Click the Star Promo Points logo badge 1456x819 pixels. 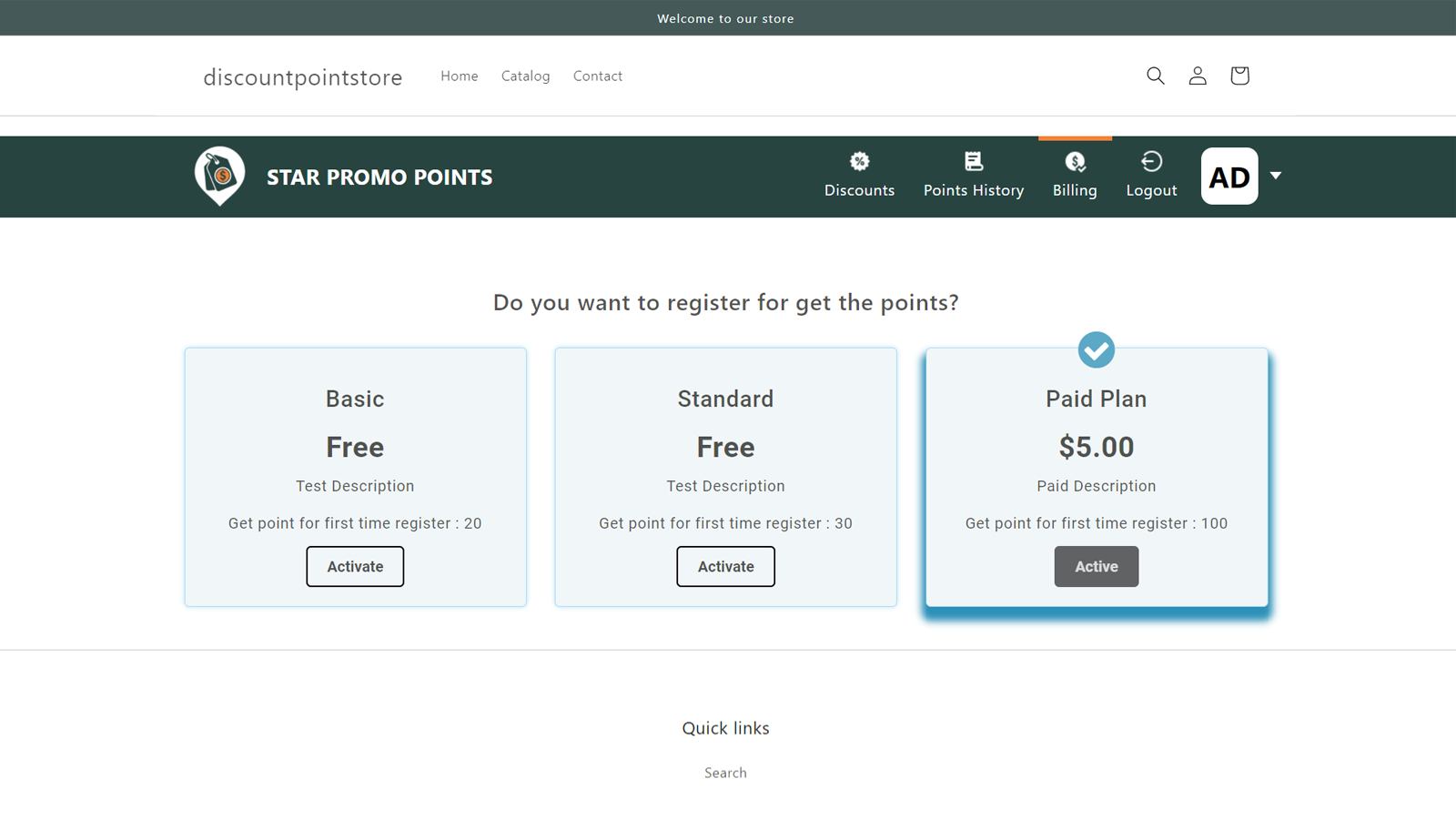tap(219, 176)
